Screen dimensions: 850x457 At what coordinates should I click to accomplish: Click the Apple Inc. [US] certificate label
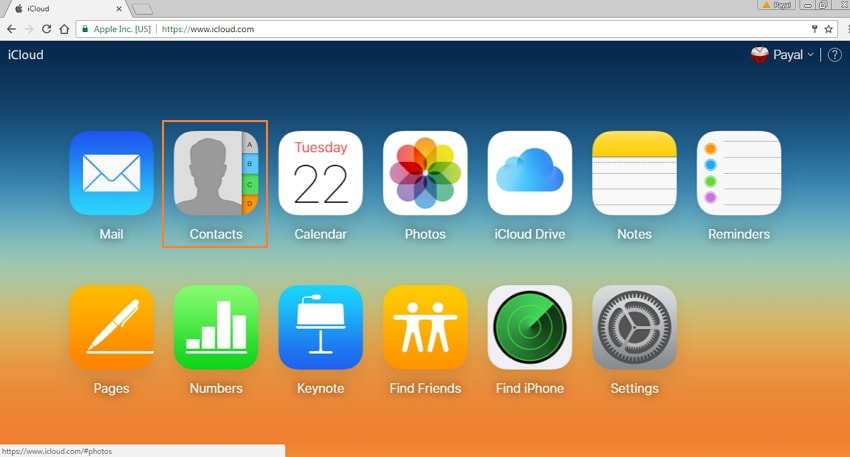[x=122, y=29]
